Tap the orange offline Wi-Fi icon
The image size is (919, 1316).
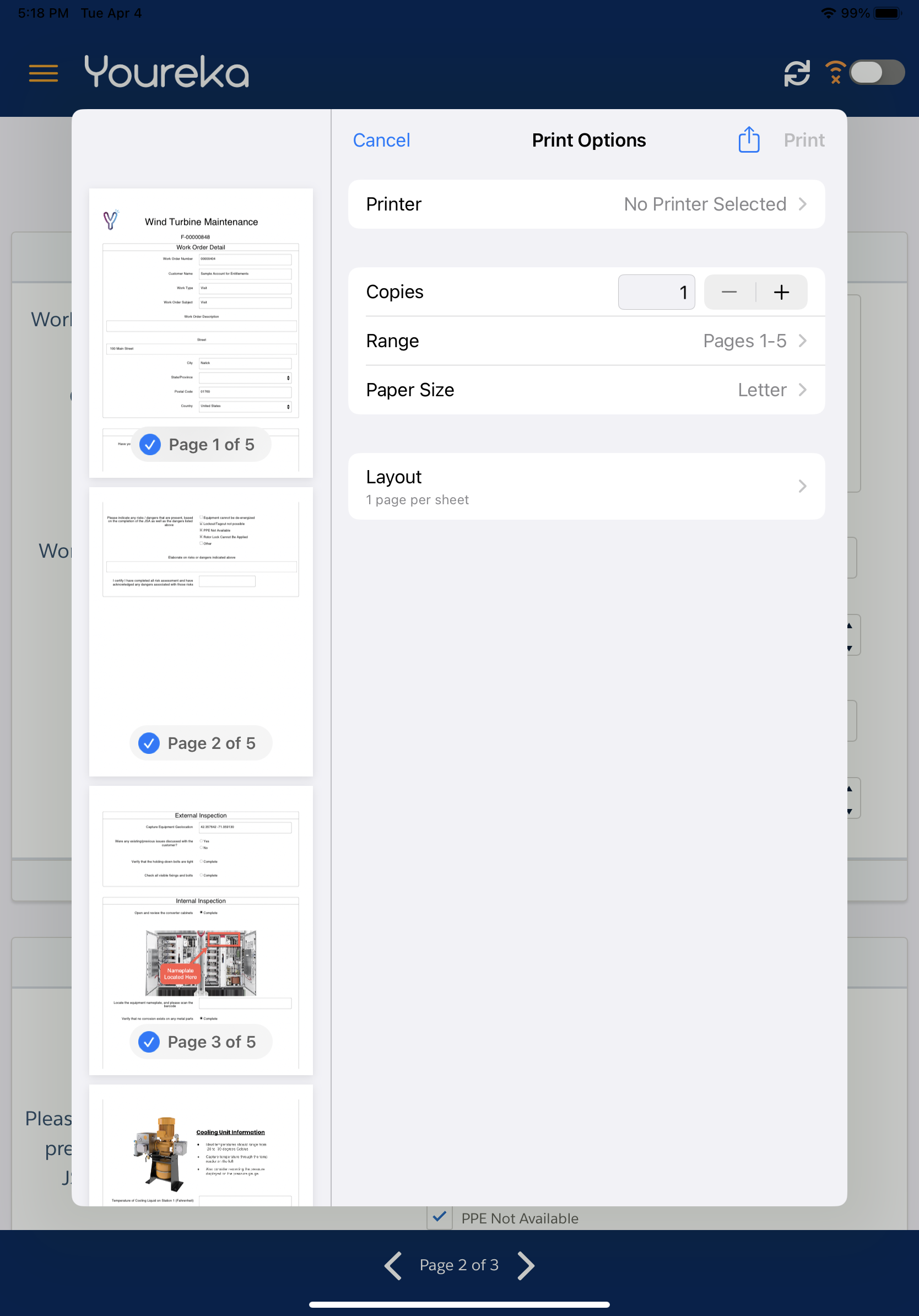pyautogui.click(x=835, y=73)
